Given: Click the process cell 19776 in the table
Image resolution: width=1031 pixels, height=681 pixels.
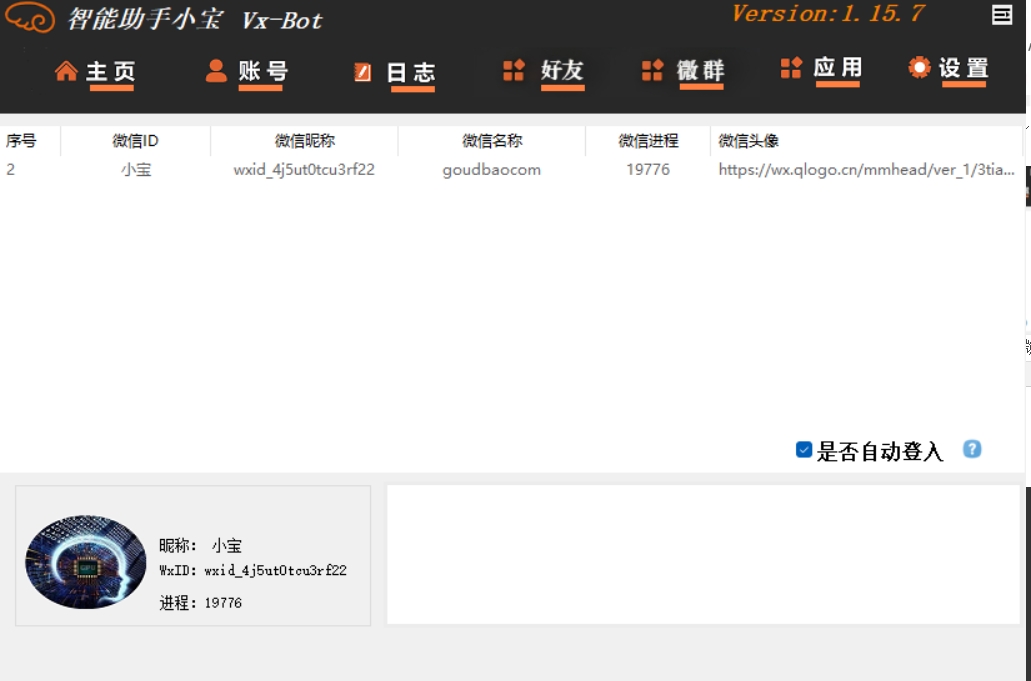Looking at the screenshot, I should [x=648, y=170].
